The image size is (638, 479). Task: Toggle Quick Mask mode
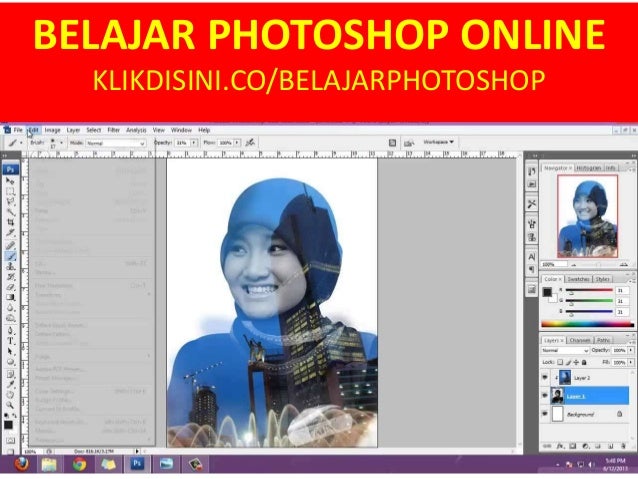pos(11,440)
